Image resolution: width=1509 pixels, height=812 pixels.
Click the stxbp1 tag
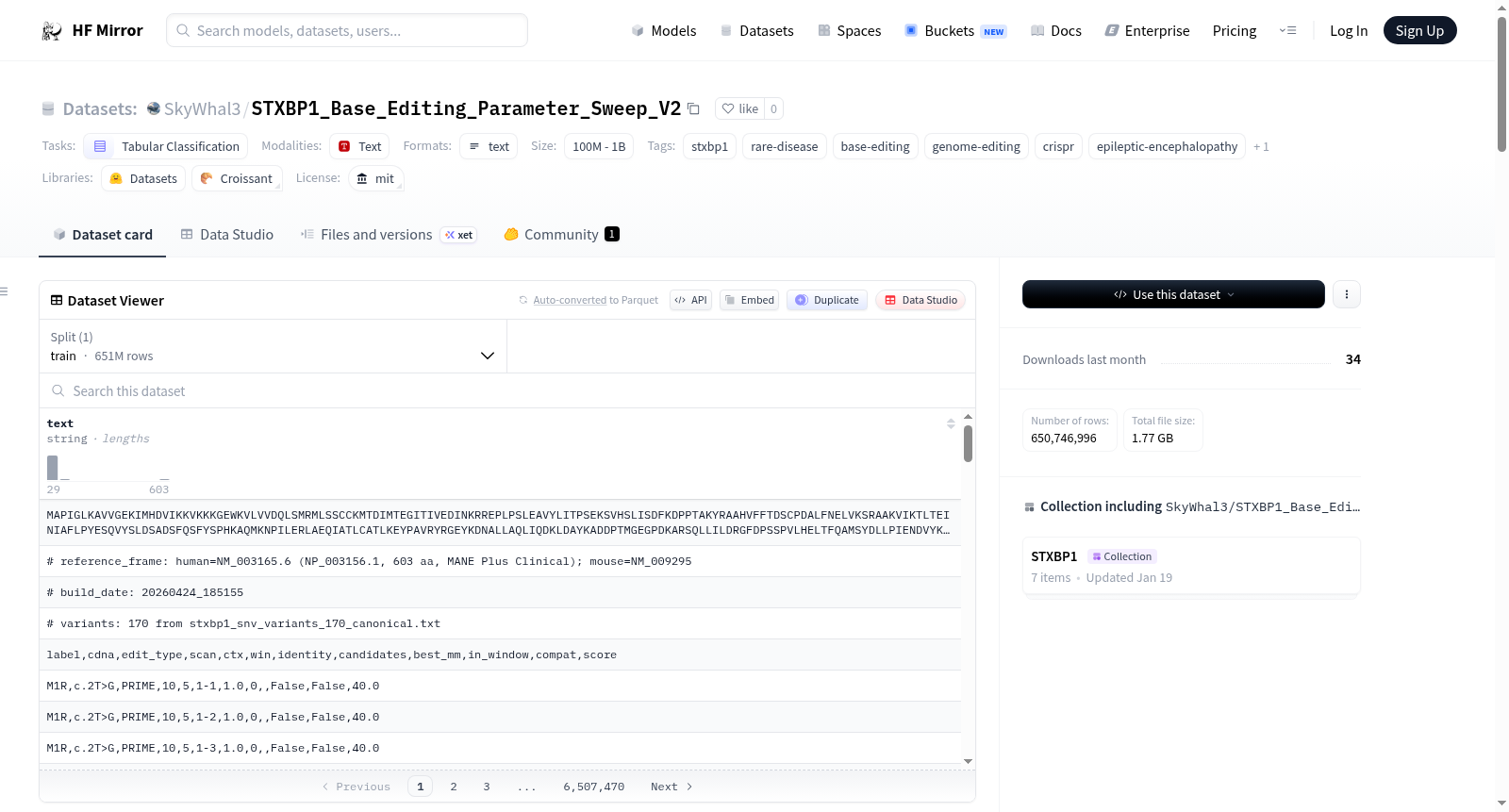709,146
